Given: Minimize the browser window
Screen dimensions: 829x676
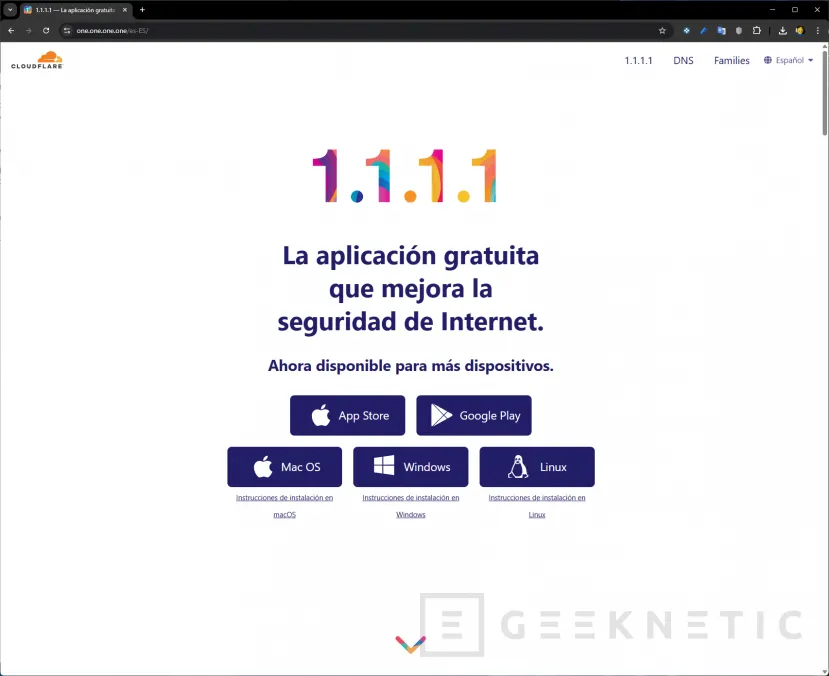Looking at the screenshot, I should [x=772, y=10].
